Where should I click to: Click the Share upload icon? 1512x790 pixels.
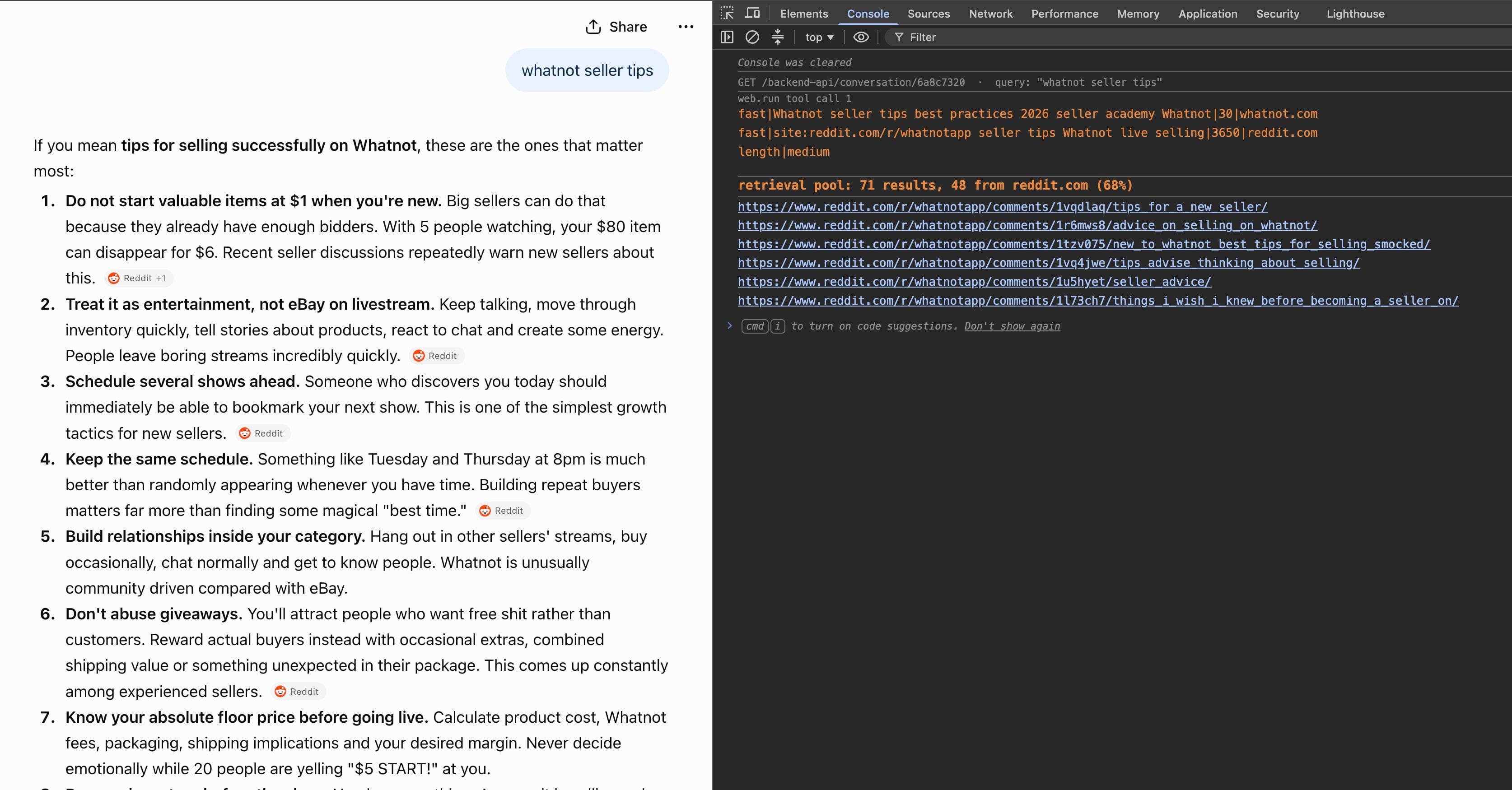[593, 27]
